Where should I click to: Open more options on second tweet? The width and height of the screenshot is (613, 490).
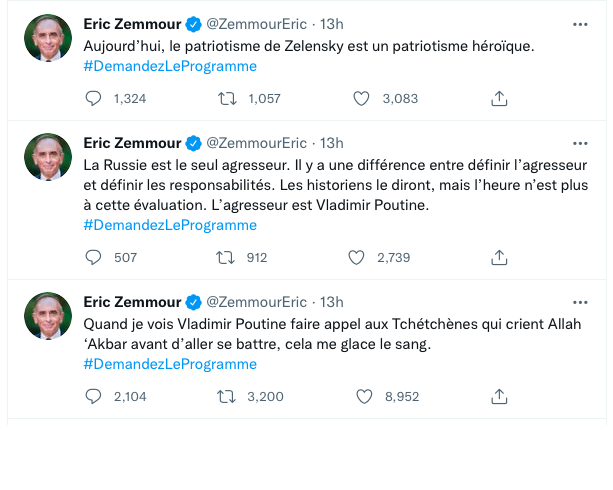point(579,142)
